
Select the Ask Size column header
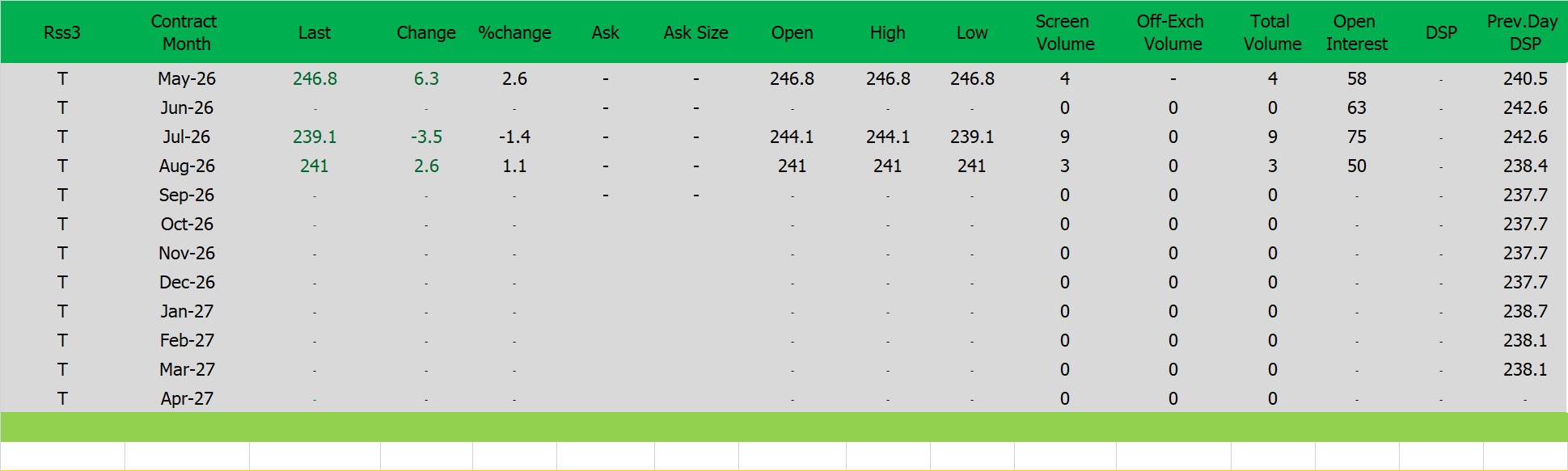695,32
